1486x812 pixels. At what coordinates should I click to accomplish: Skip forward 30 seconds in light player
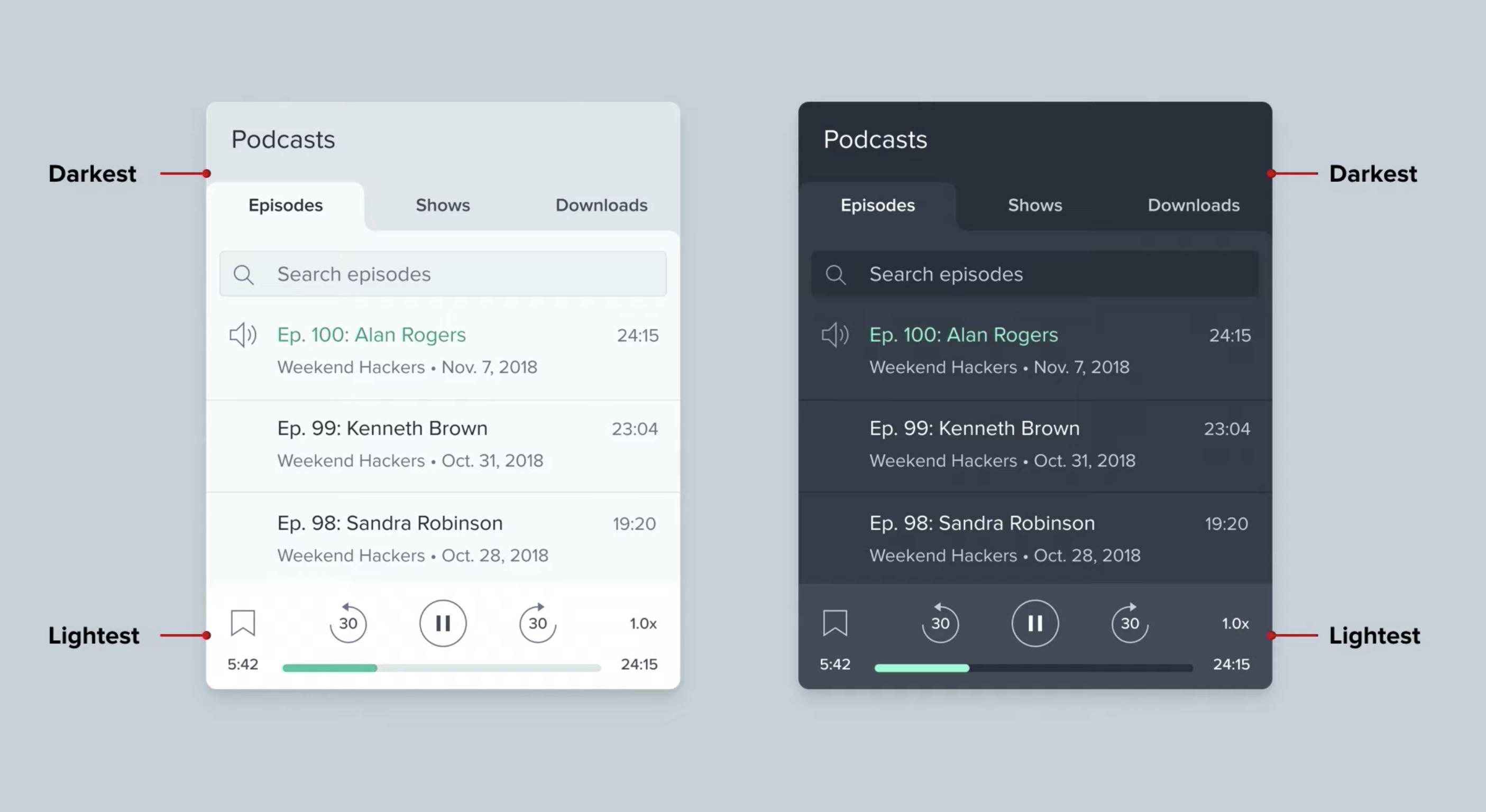(538, 623)
